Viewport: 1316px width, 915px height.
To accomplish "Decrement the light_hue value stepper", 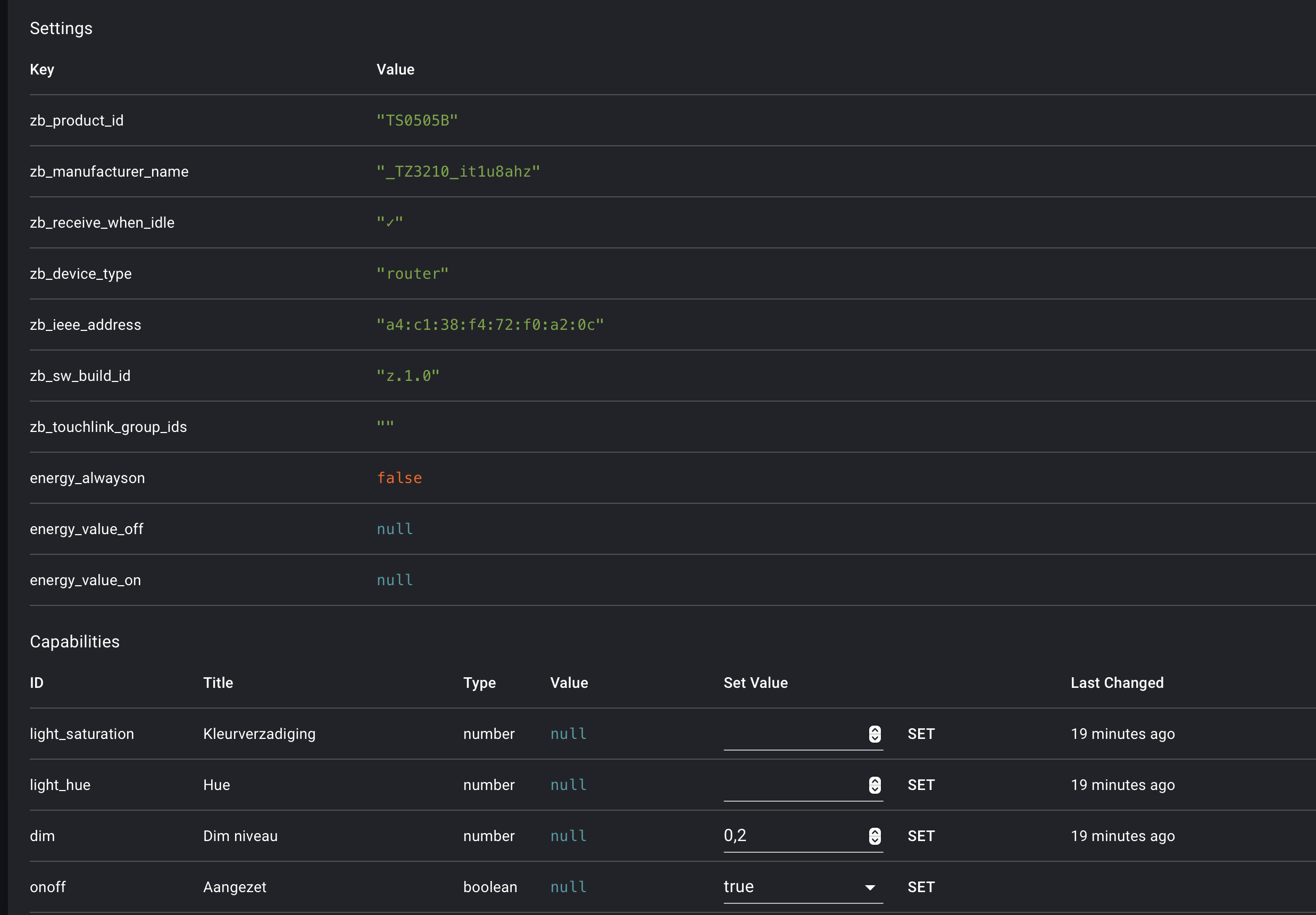I will point(874,789).
